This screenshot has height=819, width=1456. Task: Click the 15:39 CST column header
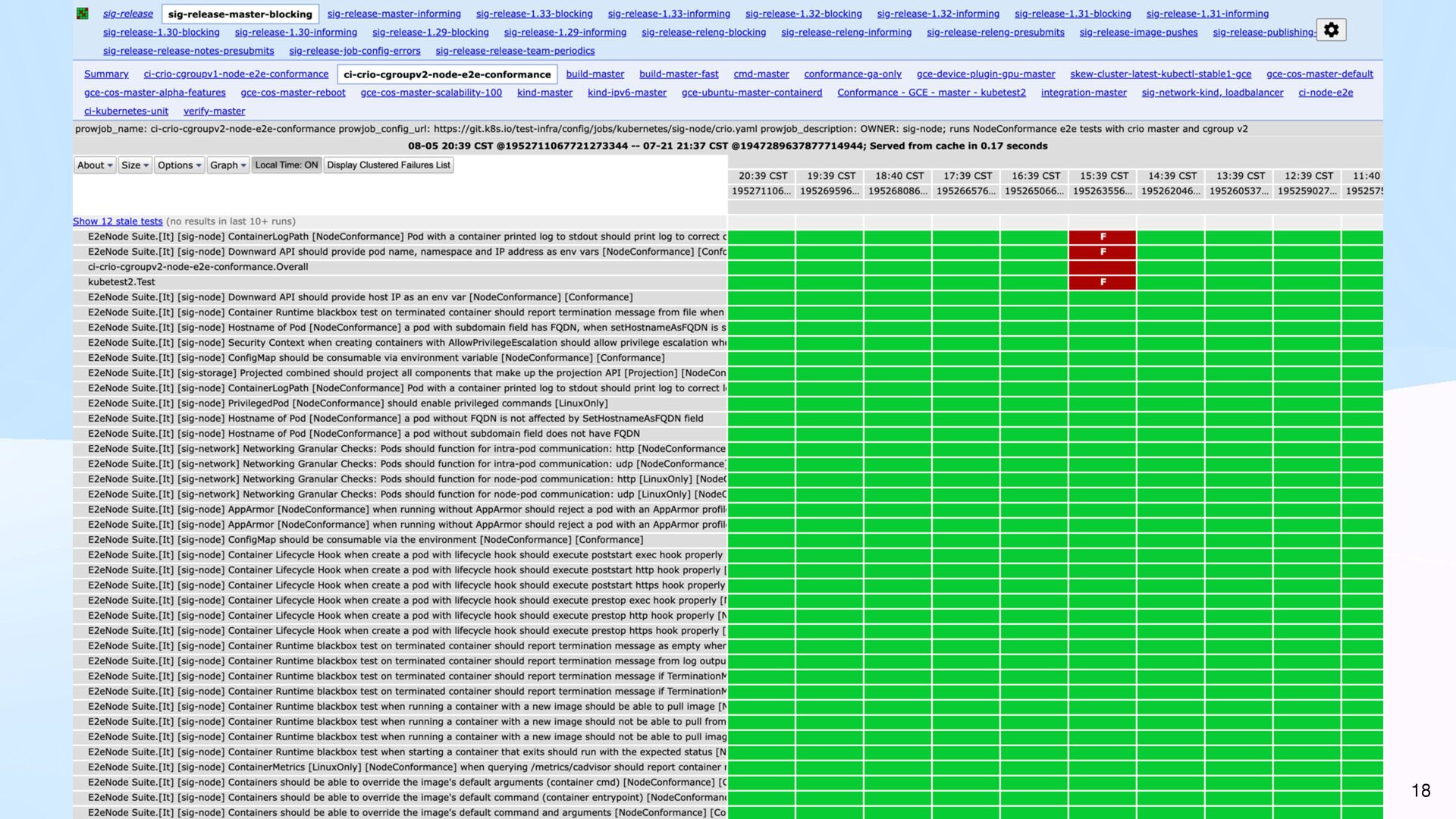click(1104, 176)
